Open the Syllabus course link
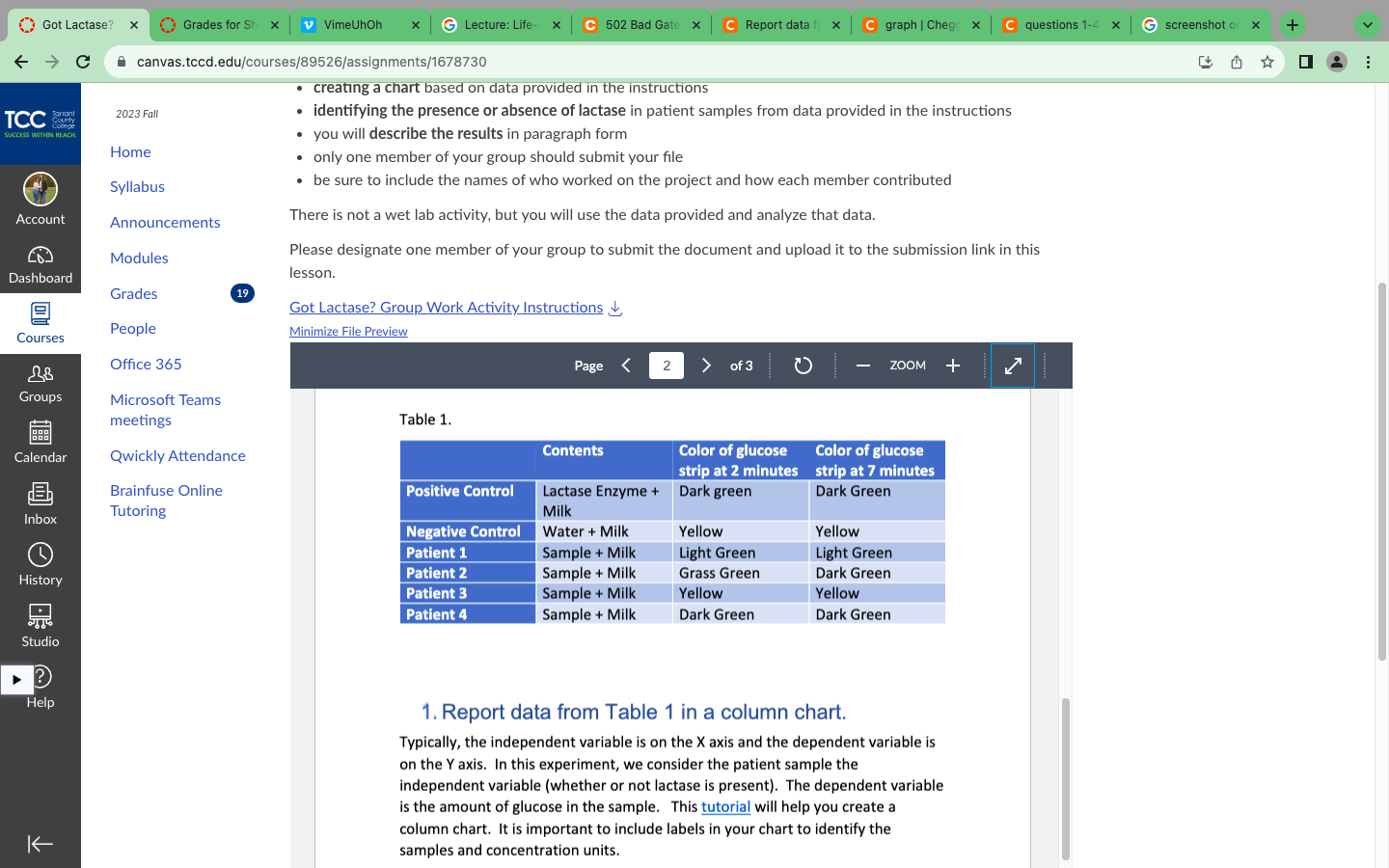Viewport: 1389px width, 868px height. [137, 187]
